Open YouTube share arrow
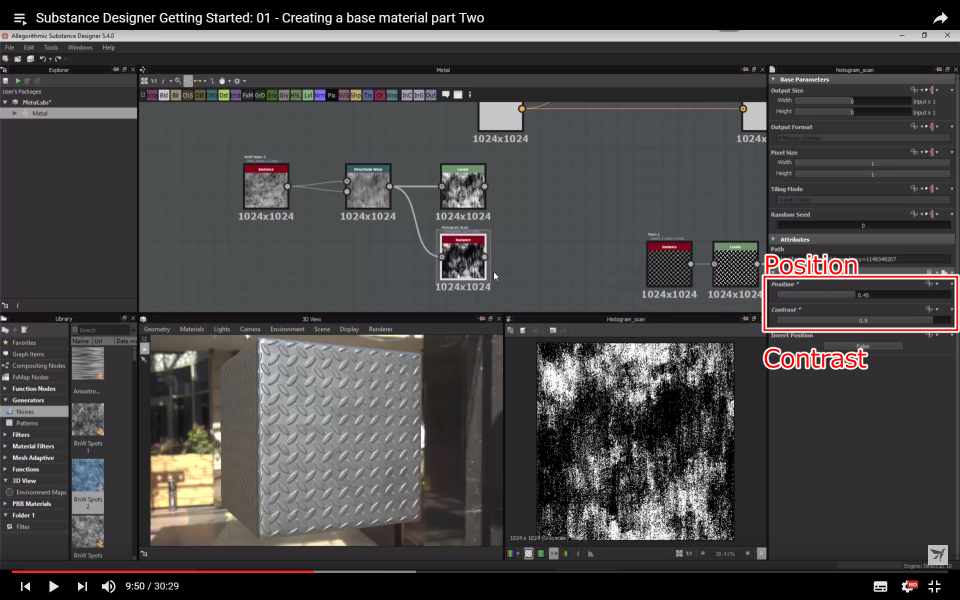The width and height of the screenshot is (960, 600). (940, 18)
